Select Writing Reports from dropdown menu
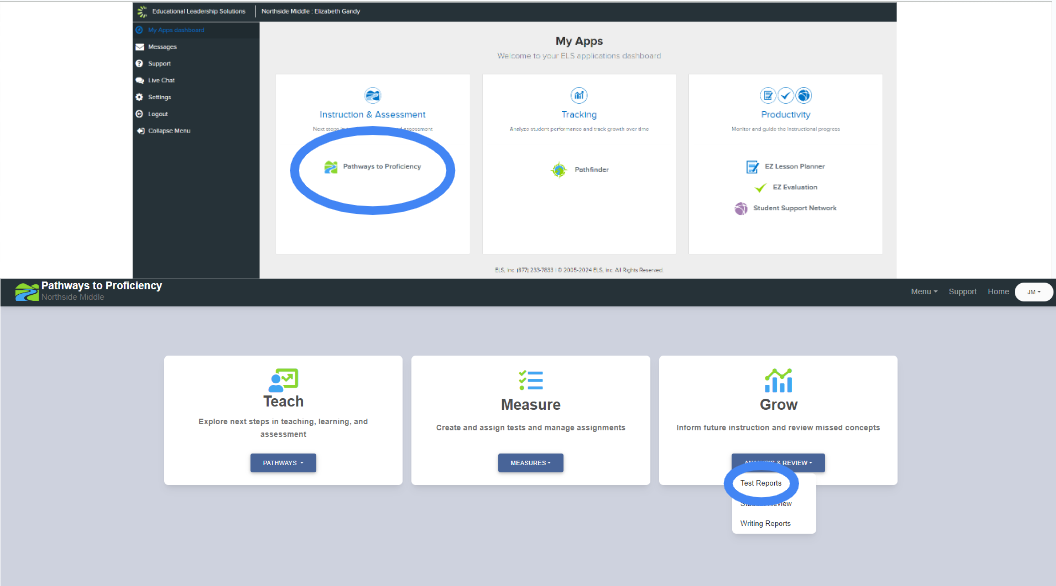This screenshot has width=1056, height=586. tap(765, 523)
